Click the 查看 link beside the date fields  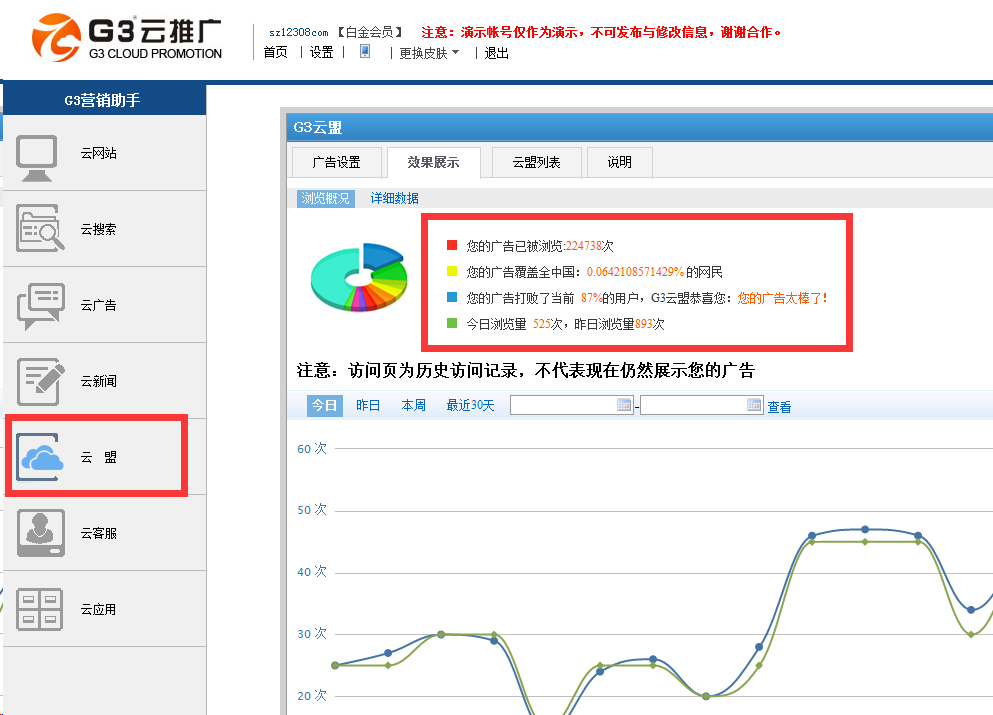click(x=779, y=407)
